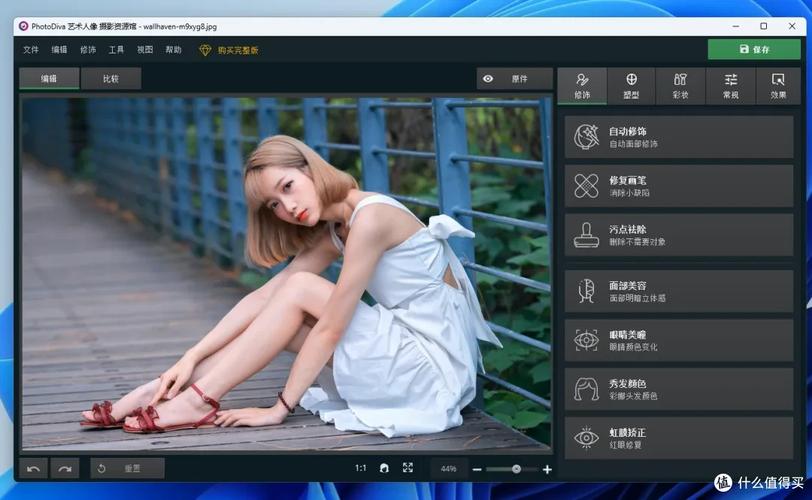Switch to the 比较 compare tab
Image resolution: width=812 pixels, height=500 pixels.
[x=111, y=79]
